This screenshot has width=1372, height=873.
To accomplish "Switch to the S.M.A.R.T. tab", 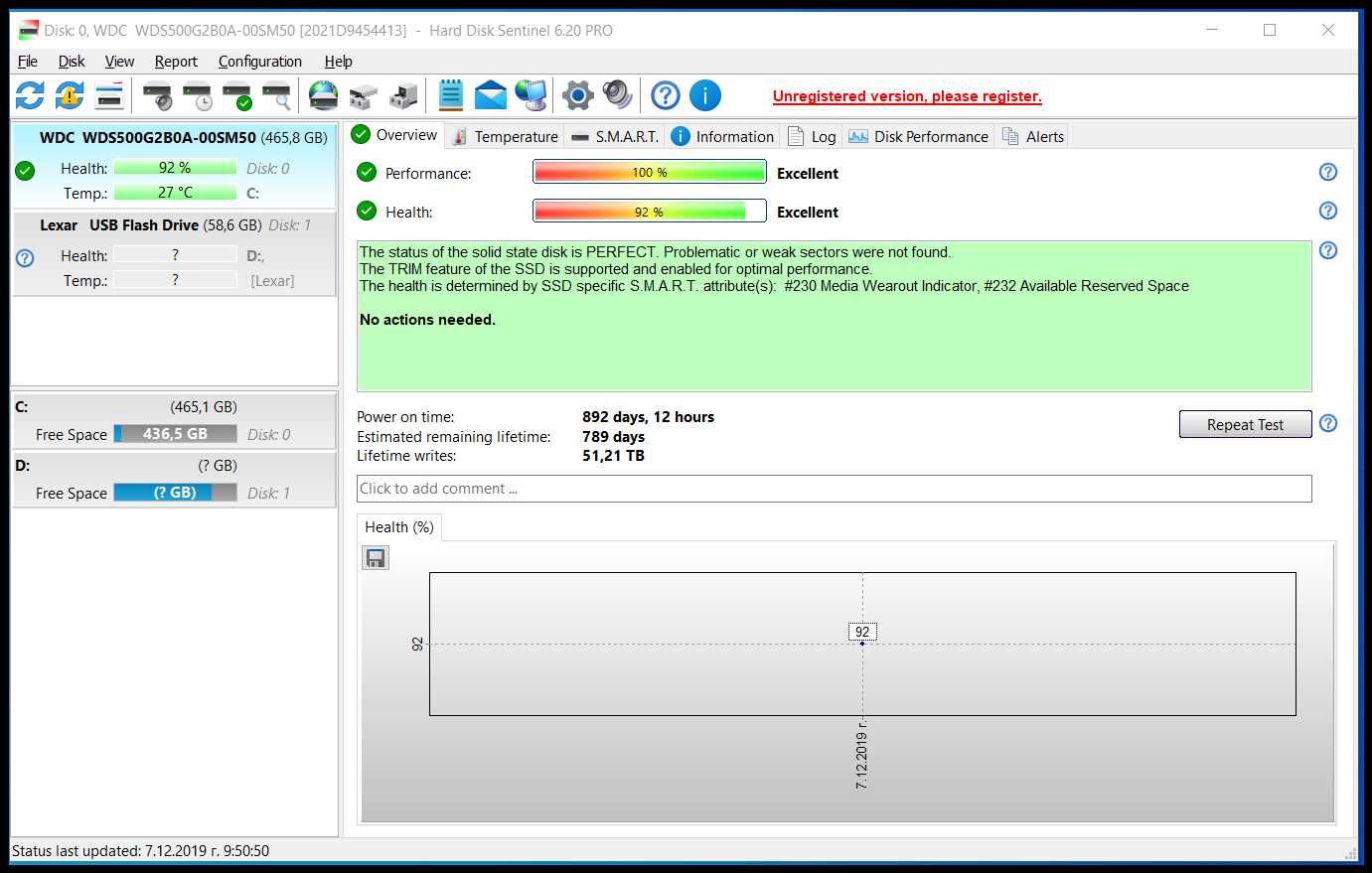I will (x=615, y=137).
